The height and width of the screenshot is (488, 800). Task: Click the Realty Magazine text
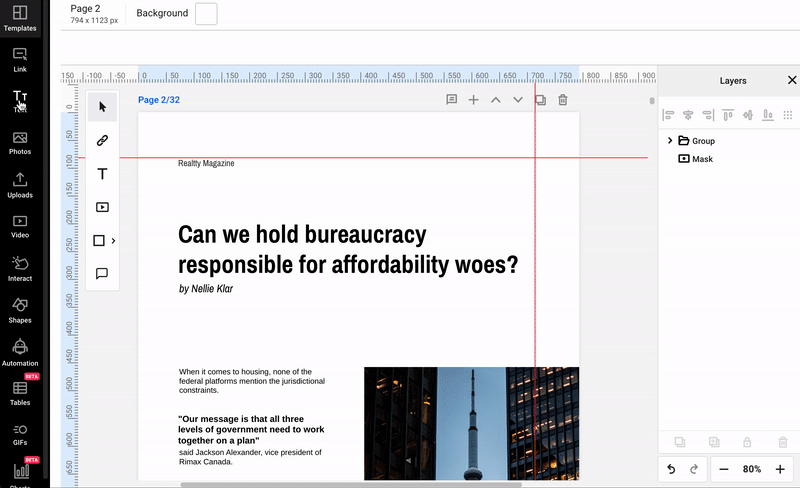click(206, 163)
